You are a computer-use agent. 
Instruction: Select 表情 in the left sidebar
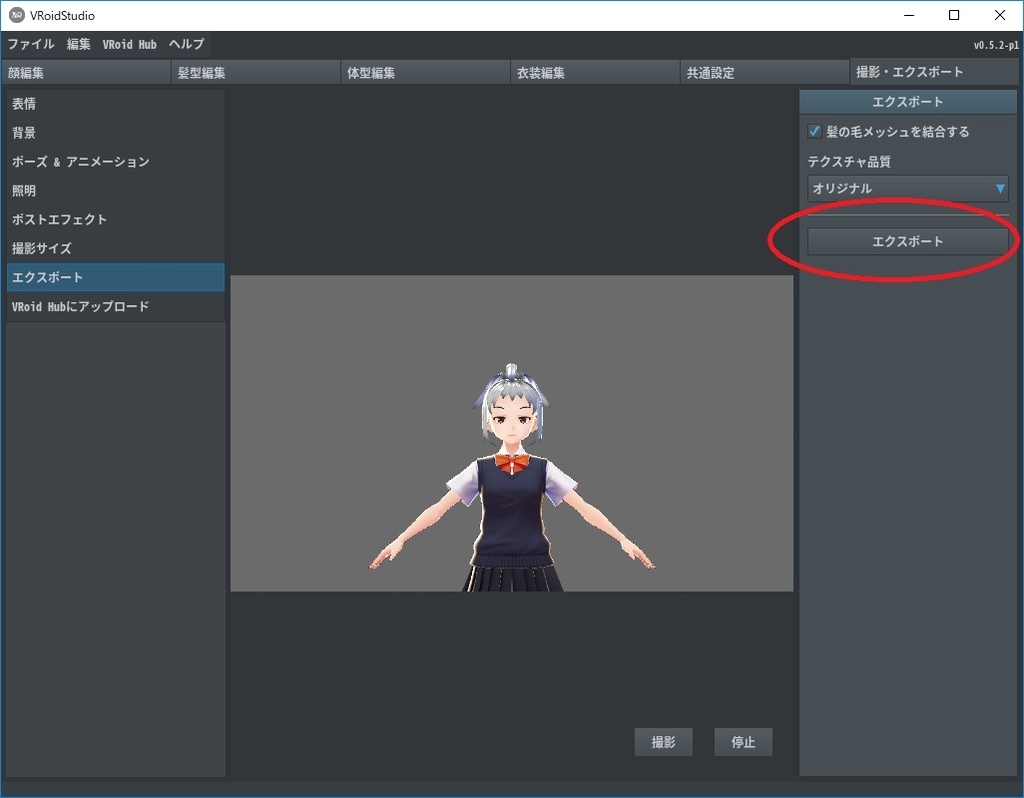point(116,104)
